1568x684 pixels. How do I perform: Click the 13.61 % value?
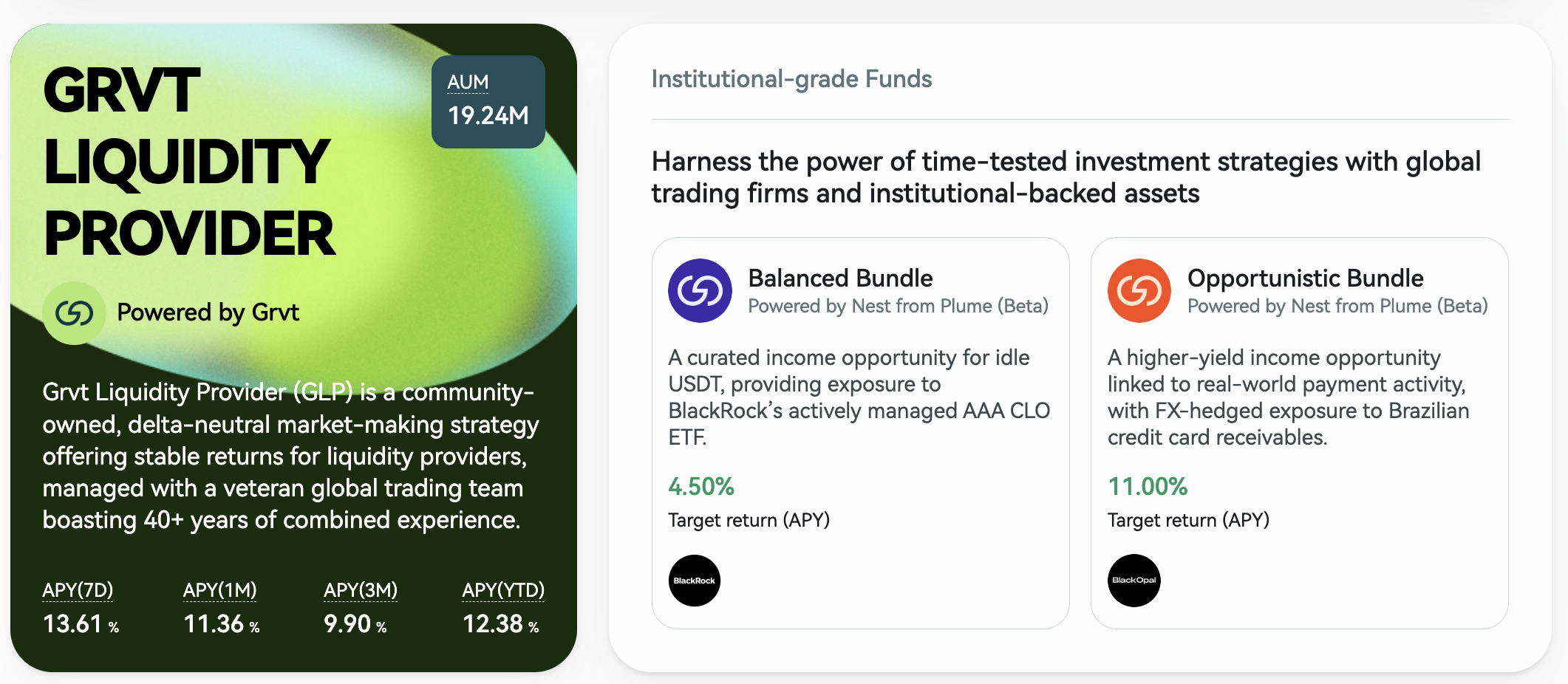(81, 624)
